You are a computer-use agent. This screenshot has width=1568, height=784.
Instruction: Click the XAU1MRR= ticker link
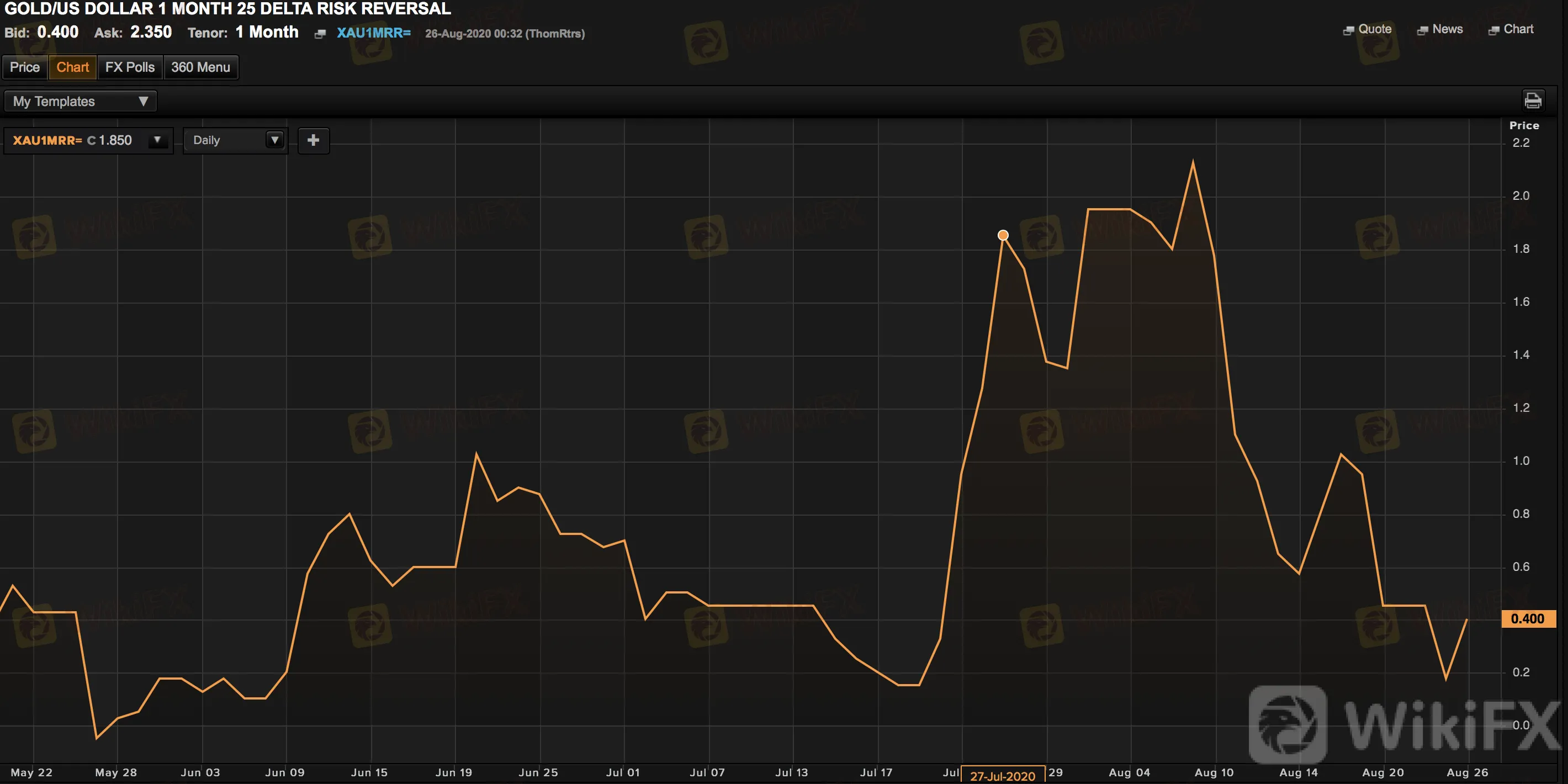pos(374,33)
